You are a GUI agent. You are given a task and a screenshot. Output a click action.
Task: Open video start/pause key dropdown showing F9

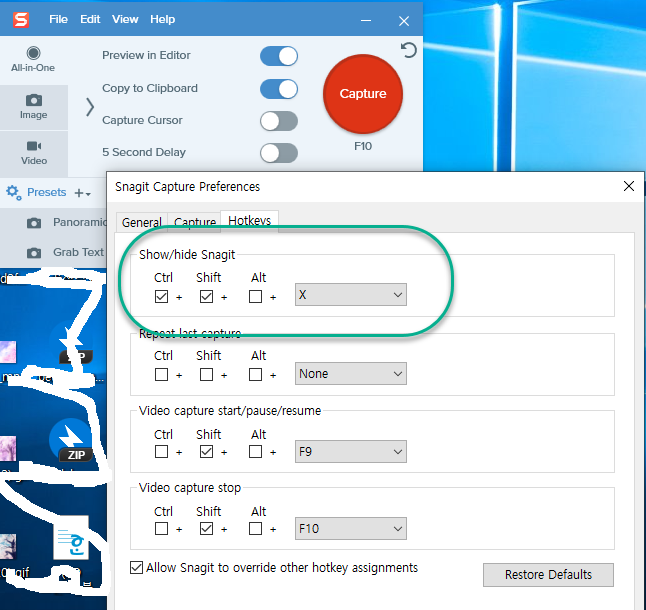351,451
